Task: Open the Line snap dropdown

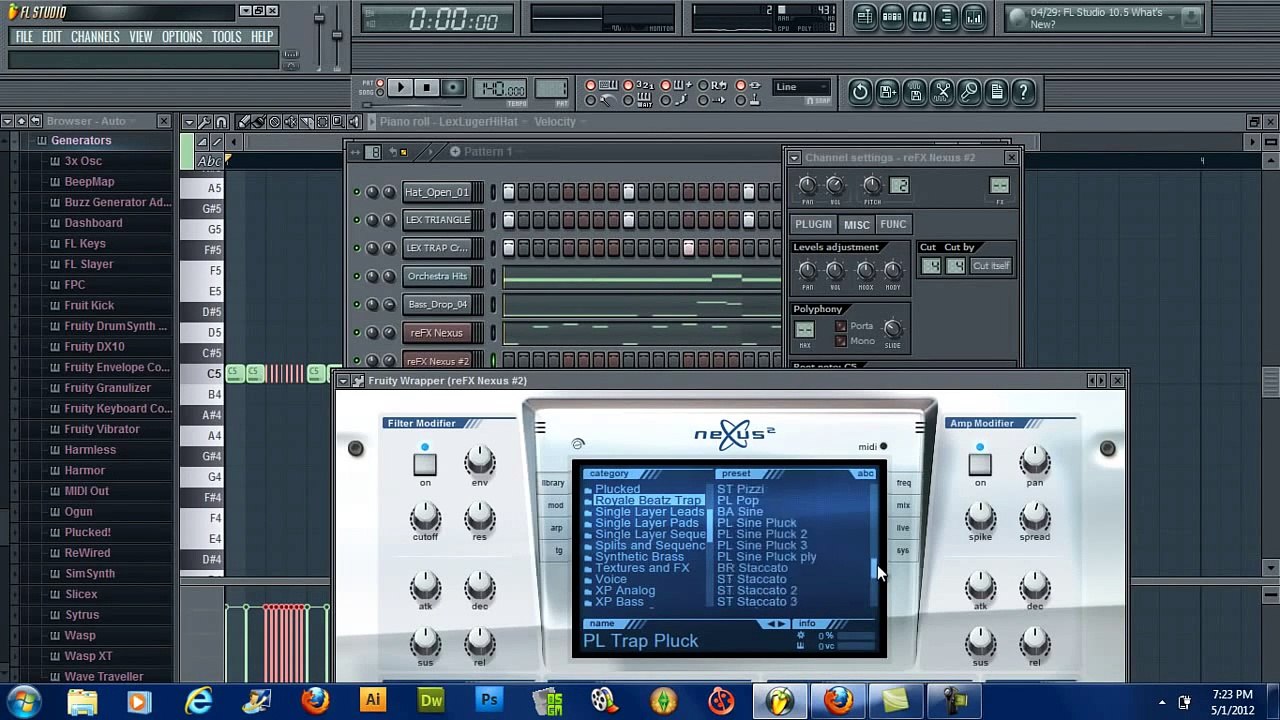Action: (x=802, y=87)
